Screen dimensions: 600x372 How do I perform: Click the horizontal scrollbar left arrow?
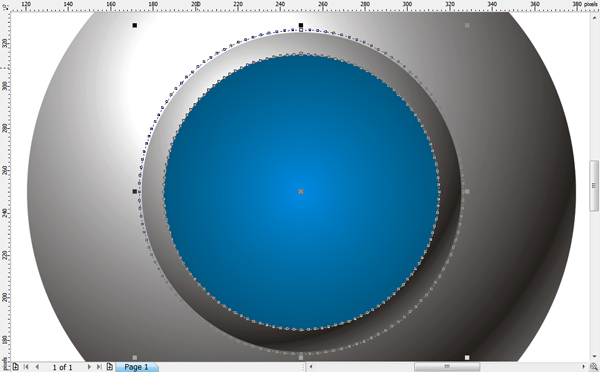pos(311,367)
